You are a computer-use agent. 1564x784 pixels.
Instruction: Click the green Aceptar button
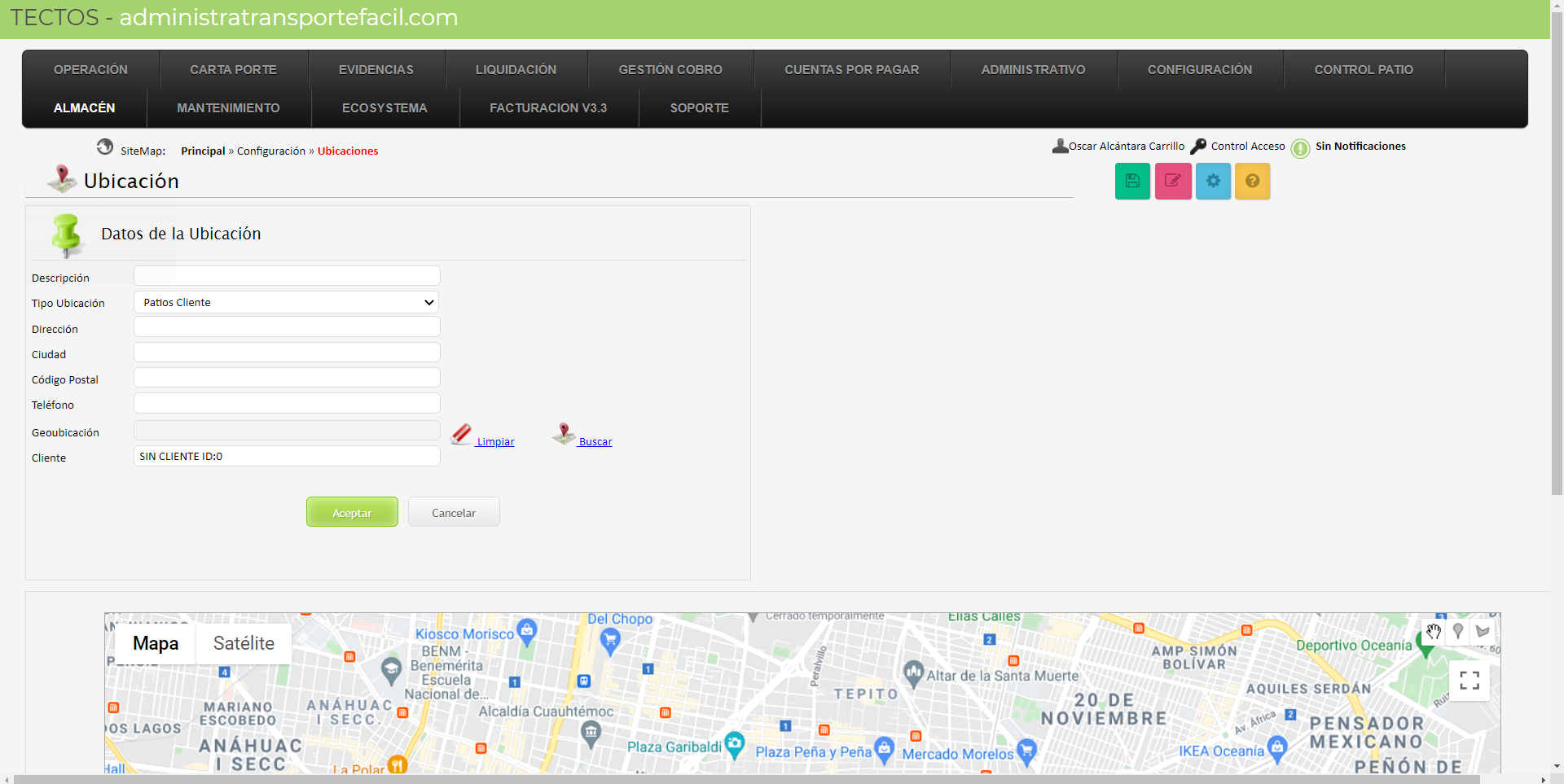coord(352,512)
